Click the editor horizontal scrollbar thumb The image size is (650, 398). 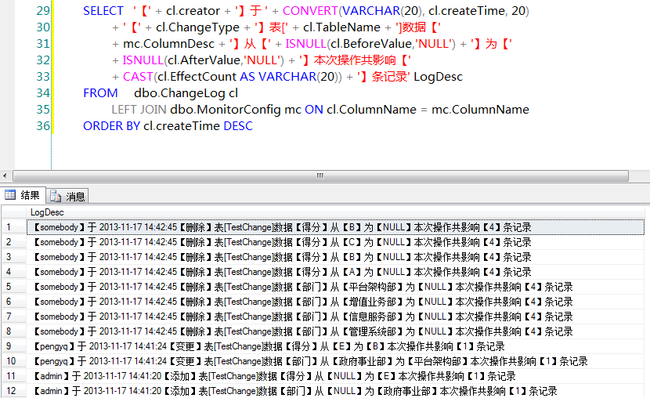[320, 176]
